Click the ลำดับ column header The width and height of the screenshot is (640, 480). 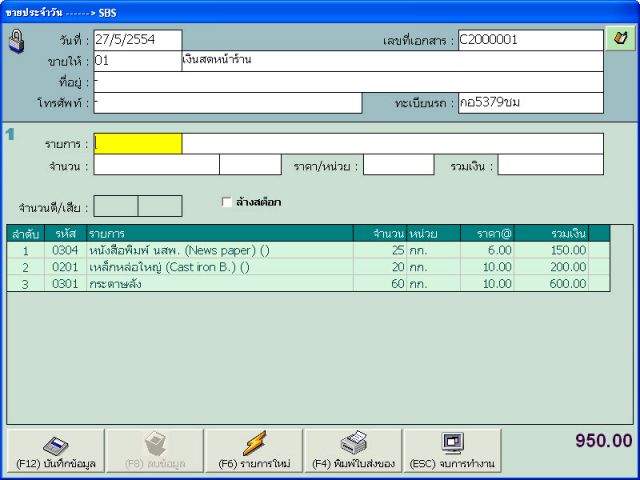tap(25, 234)
